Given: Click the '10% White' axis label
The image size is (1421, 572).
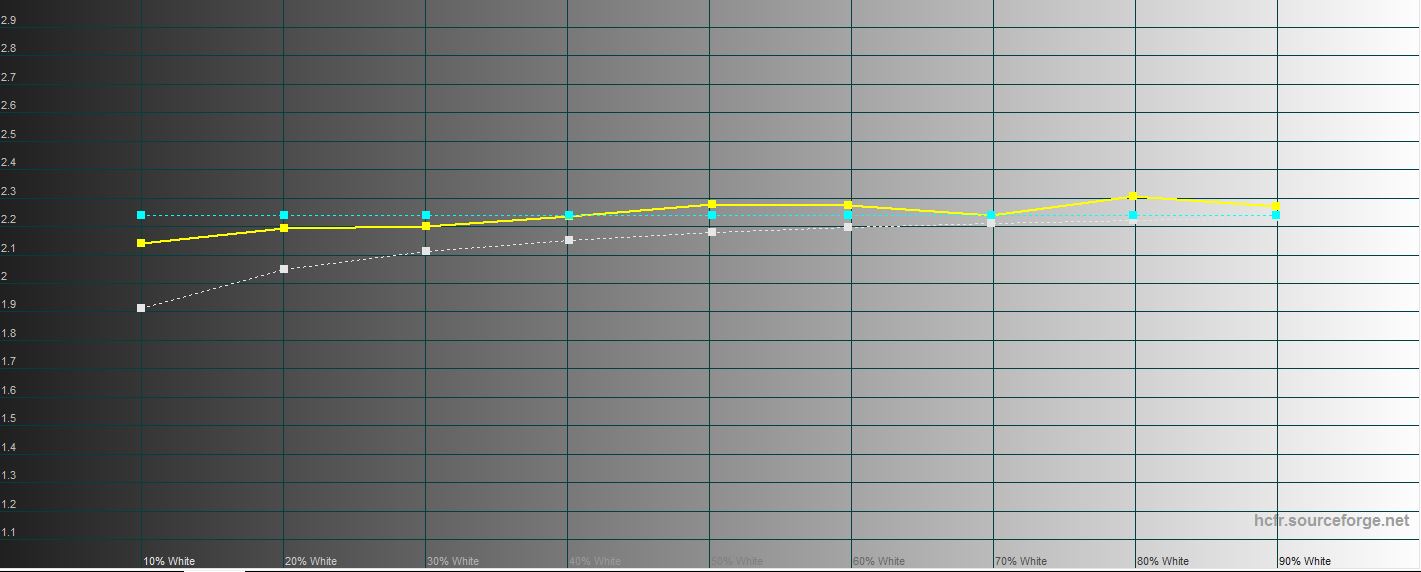Looking at the screenshot, I should point(170,561).
